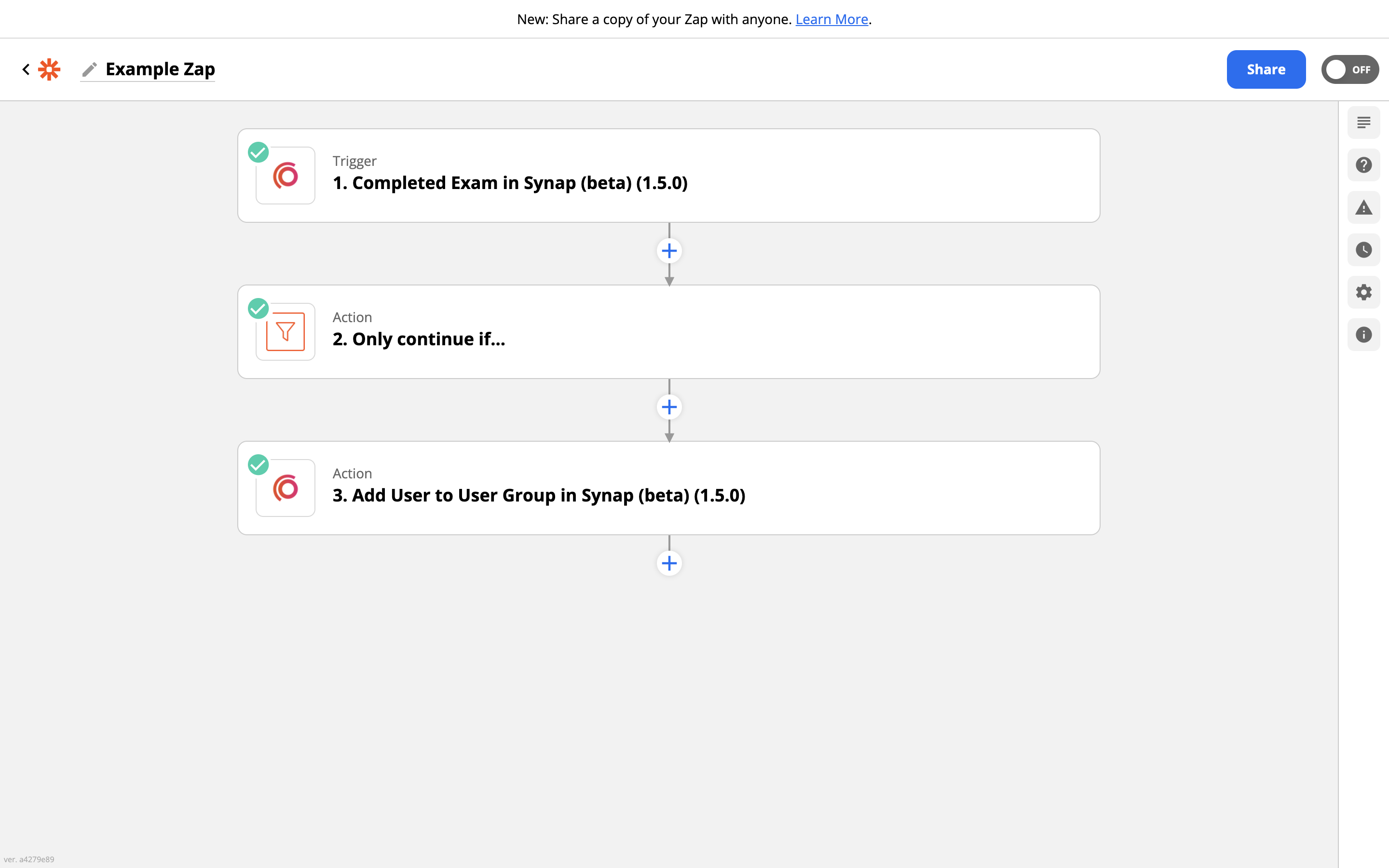Open the help question mark sidebar icon
The height and width of the screenshot is (868, 1389).
coord(1363,165)
